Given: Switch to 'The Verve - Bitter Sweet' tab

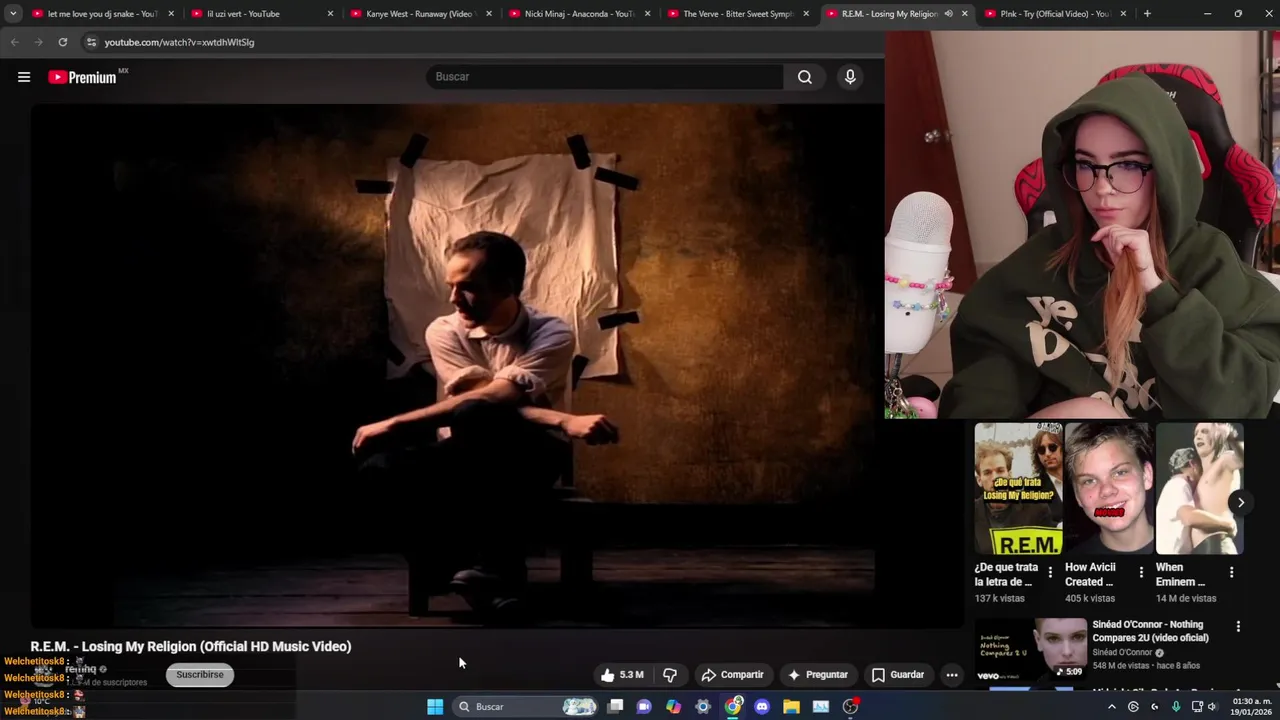Looking at the screenshot, I should pyautogui.click(x=736, y=14).
